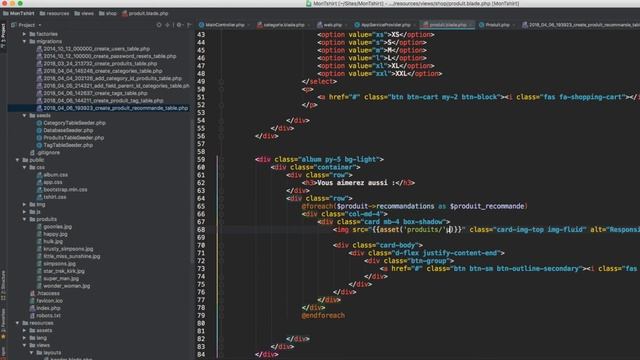
Task: Select create_categories_table.php migration file
Action: (99, 71)
